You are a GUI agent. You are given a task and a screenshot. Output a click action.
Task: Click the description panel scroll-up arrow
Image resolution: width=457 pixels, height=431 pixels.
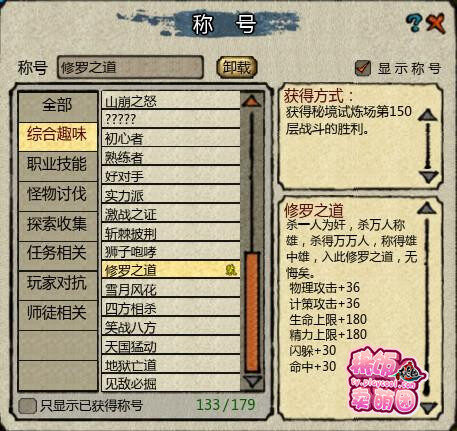pyautogui.click(x=427, y=208)
